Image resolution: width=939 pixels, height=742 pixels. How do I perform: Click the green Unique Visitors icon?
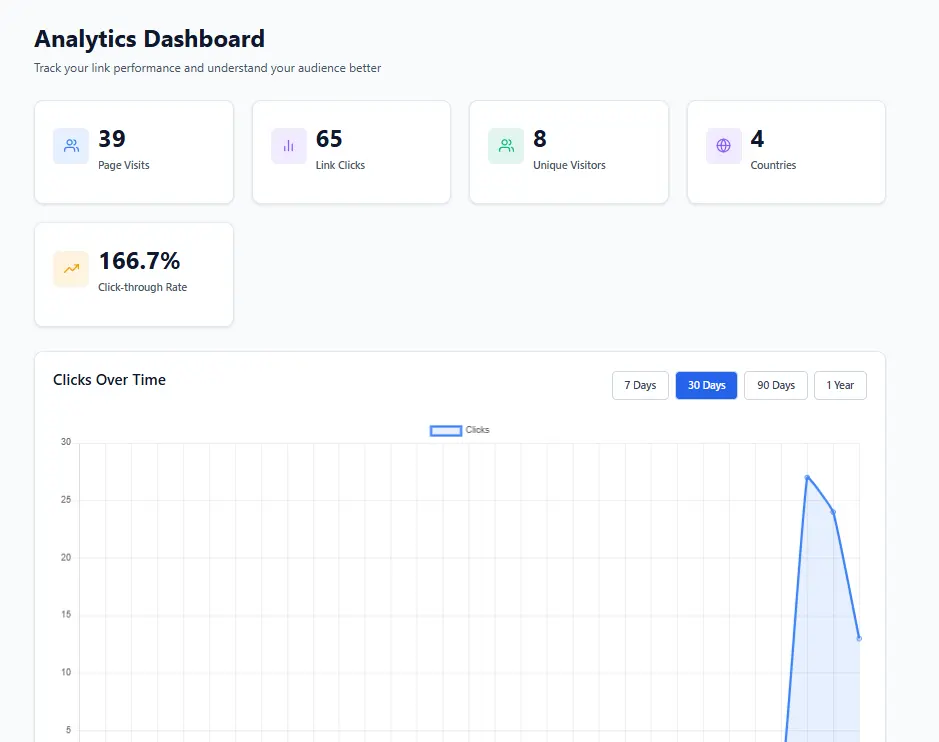(506, 146)
